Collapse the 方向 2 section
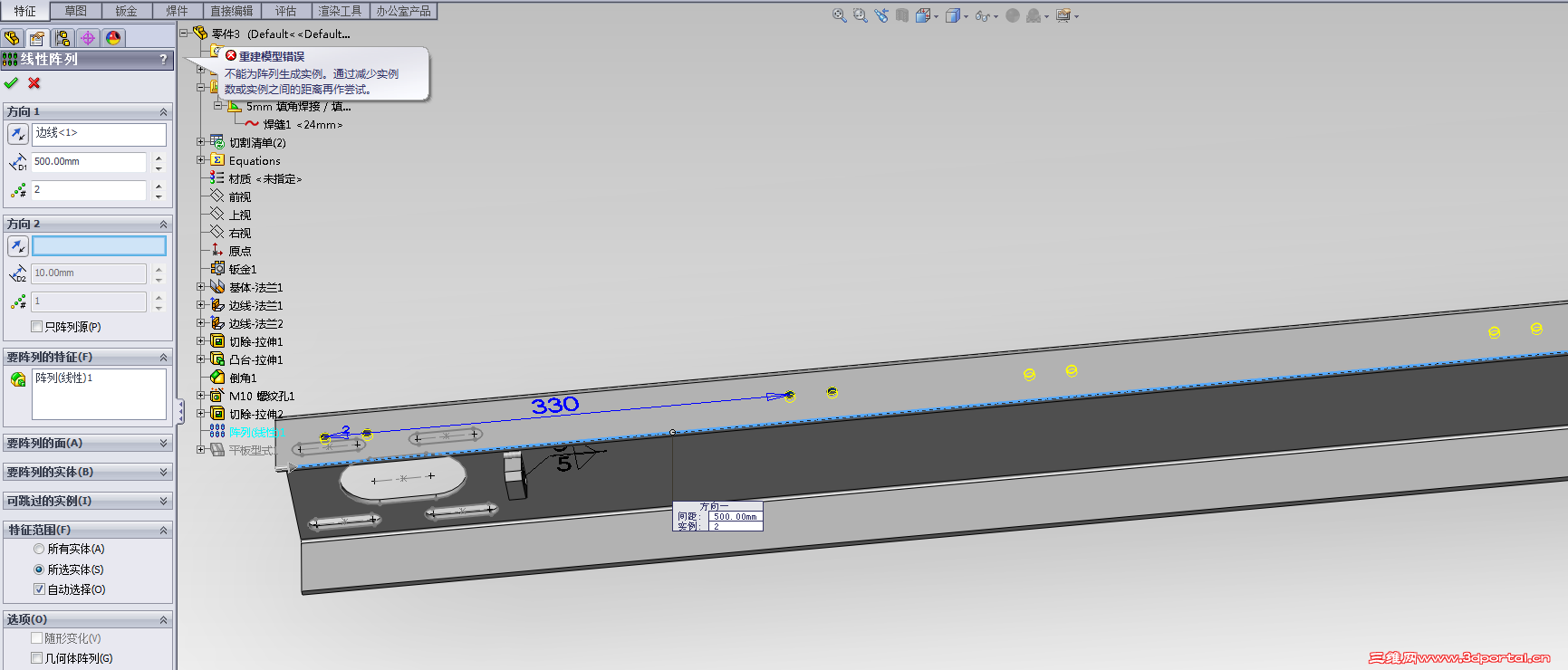1568x670 pixels. coord(164,224)
